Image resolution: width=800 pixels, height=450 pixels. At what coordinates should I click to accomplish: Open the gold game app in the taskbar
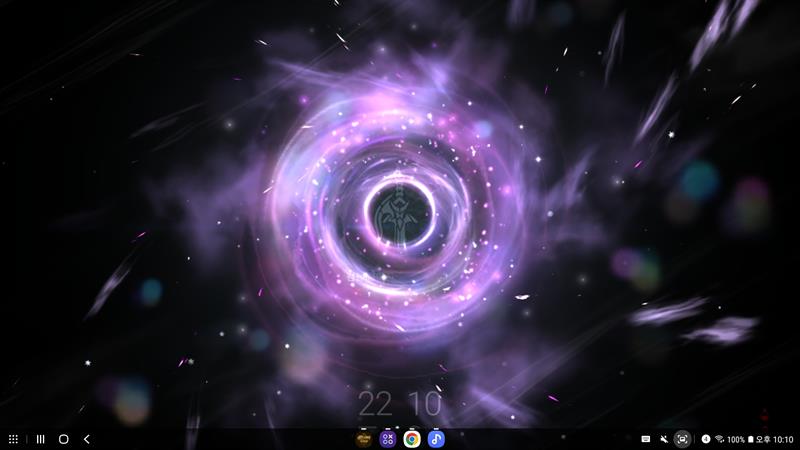(364, 439)
